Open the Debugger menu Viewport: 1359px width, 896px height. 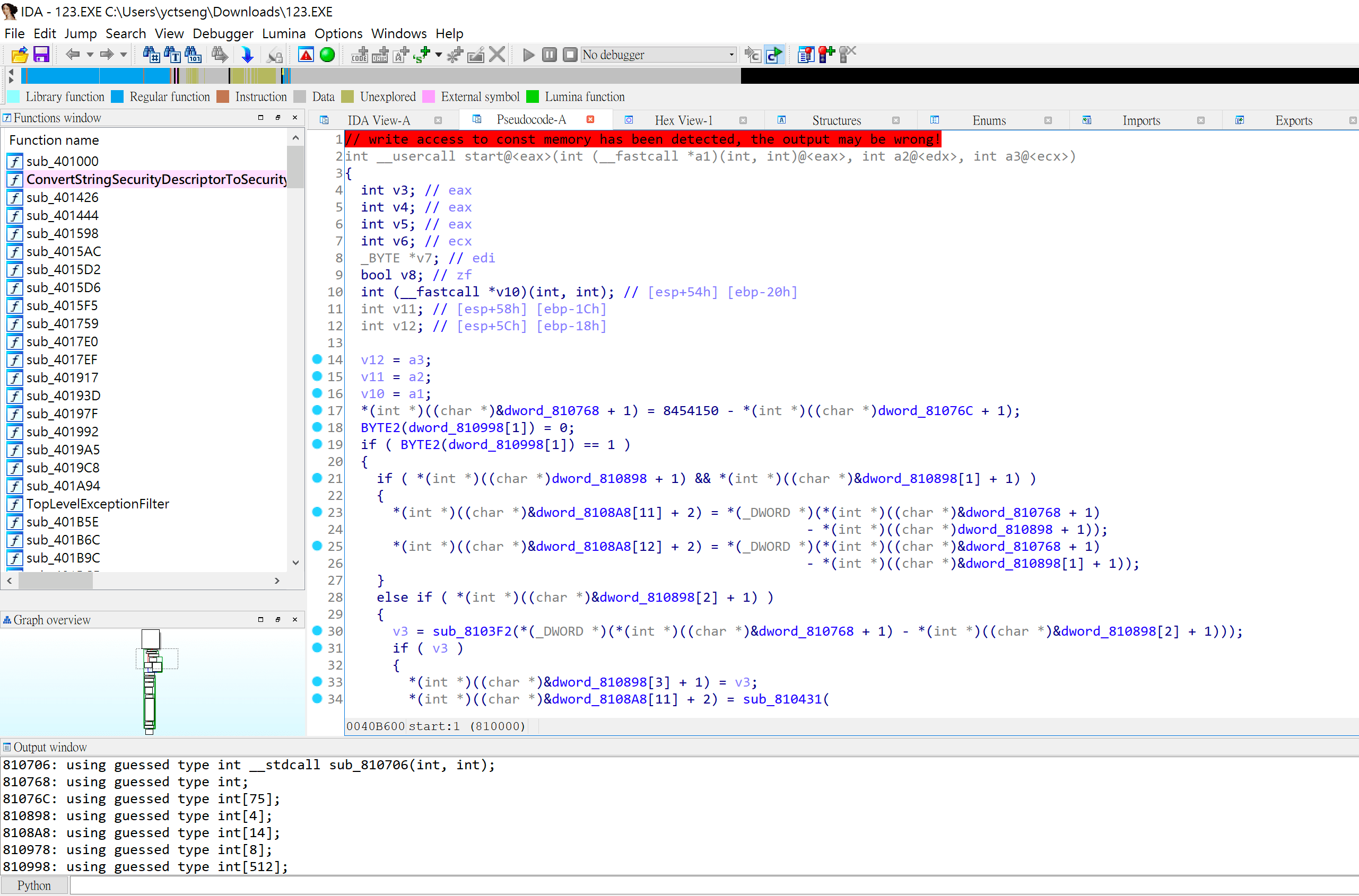pyautogui.click(x=222, y=33)
